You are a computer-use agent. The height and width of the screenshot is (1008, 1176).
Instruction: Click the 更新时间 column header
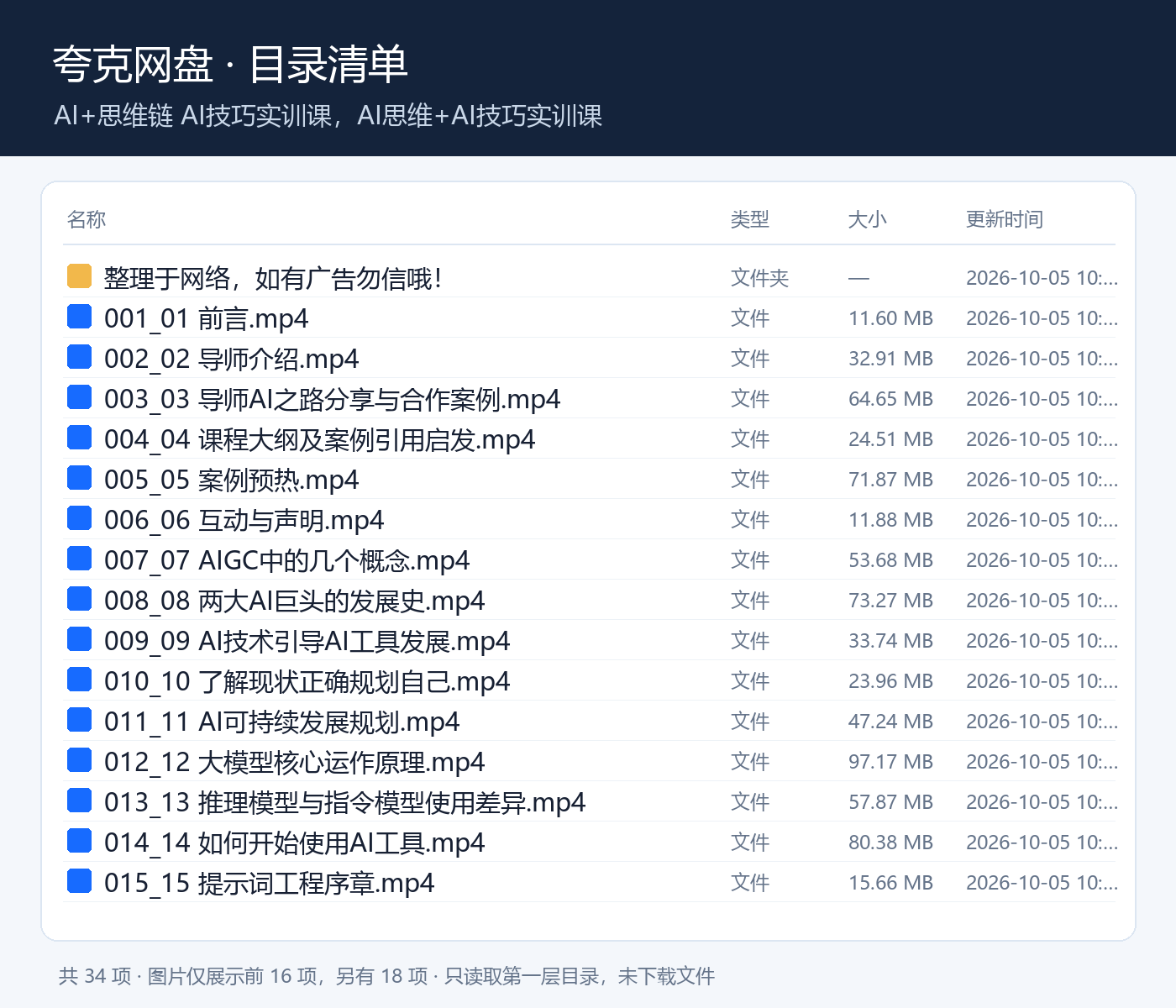pos(1005,219)
